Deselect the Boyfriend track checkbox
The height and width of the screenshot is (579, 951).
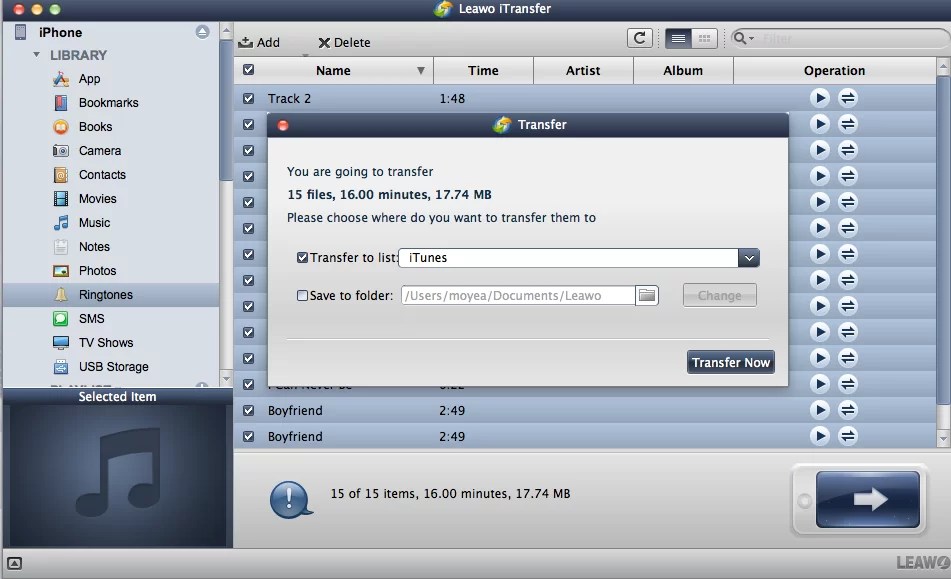248,410
